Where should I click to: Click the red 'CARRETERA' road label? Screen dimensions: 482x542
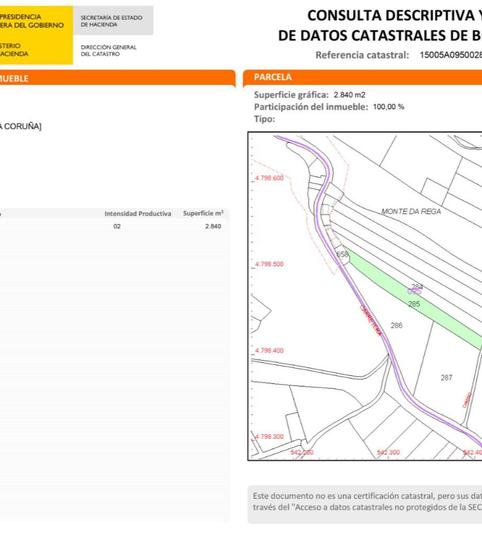(x=371, y=320)
